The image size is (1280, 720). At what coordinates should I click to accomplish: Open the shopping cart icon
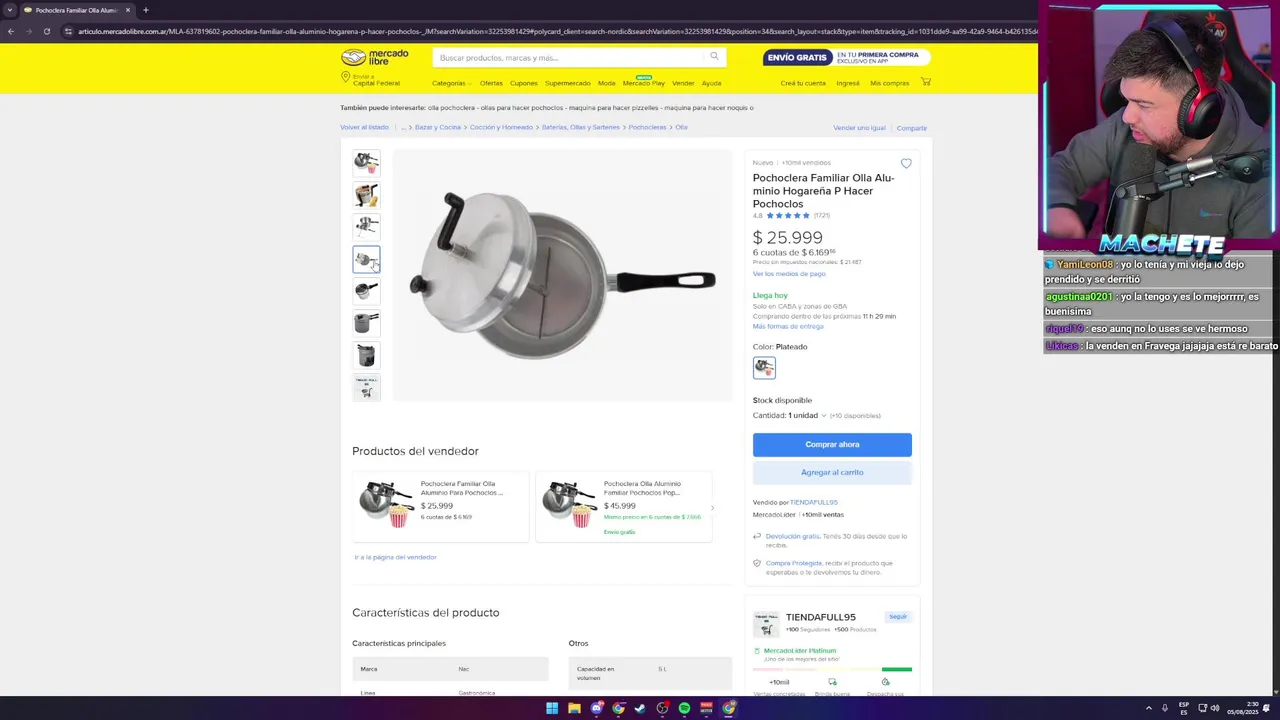pos(926,82)
